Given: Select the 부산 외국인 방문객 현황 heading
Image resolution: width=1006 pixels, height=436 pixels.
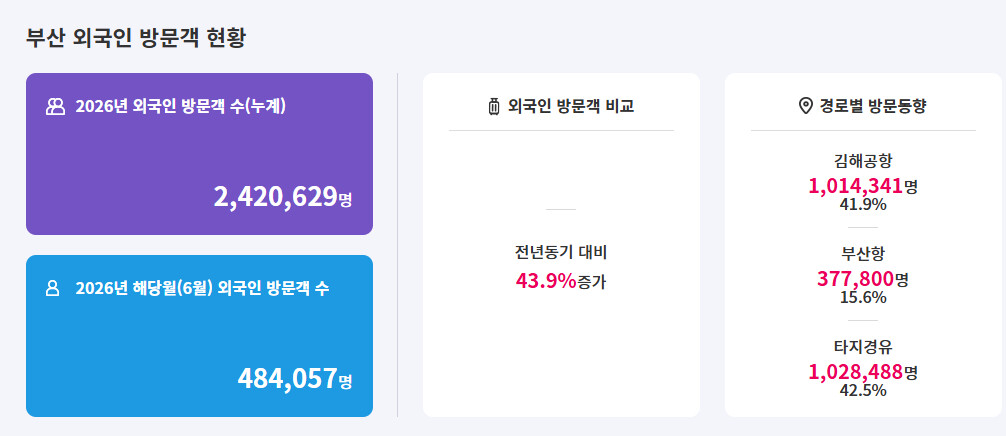Looking at the screenshot, I should click(x=136, y=37).
